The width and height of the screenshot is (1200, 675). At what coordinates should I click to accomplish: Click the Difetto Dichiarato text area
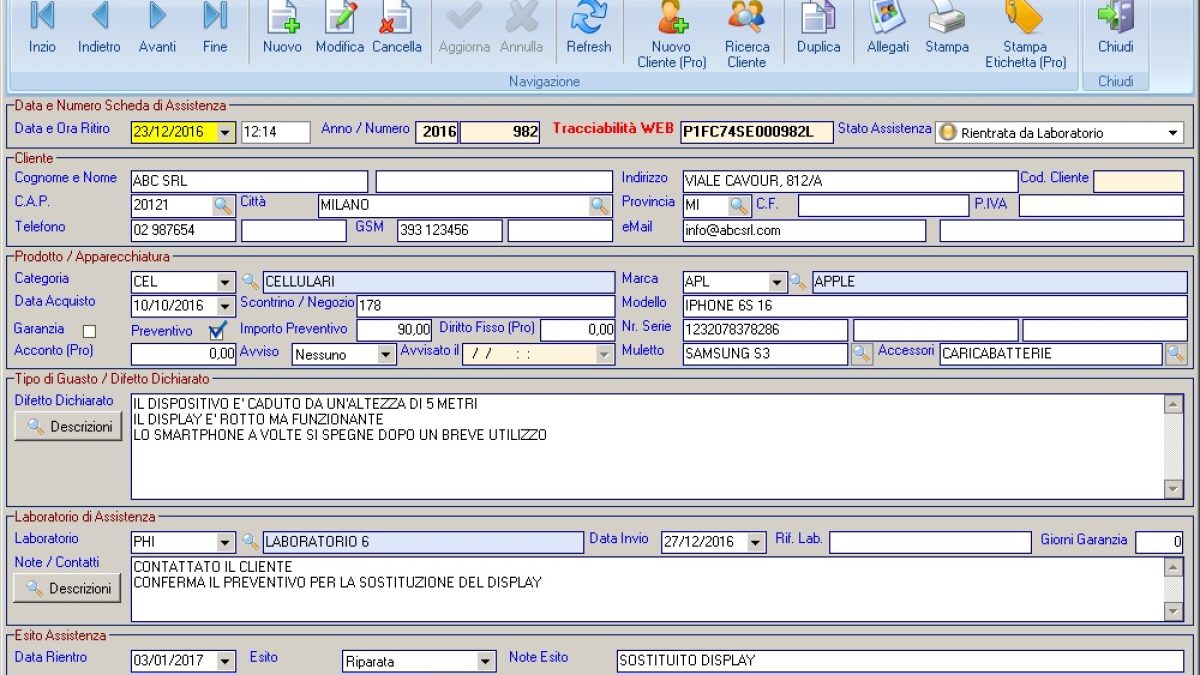648,447
